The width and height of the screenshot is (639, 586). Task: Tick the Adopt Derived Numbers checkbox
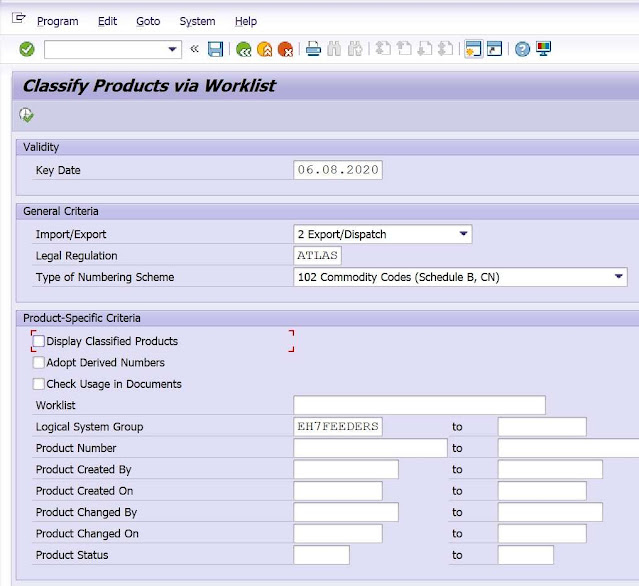pyautogui.click(x=39, y=362)
